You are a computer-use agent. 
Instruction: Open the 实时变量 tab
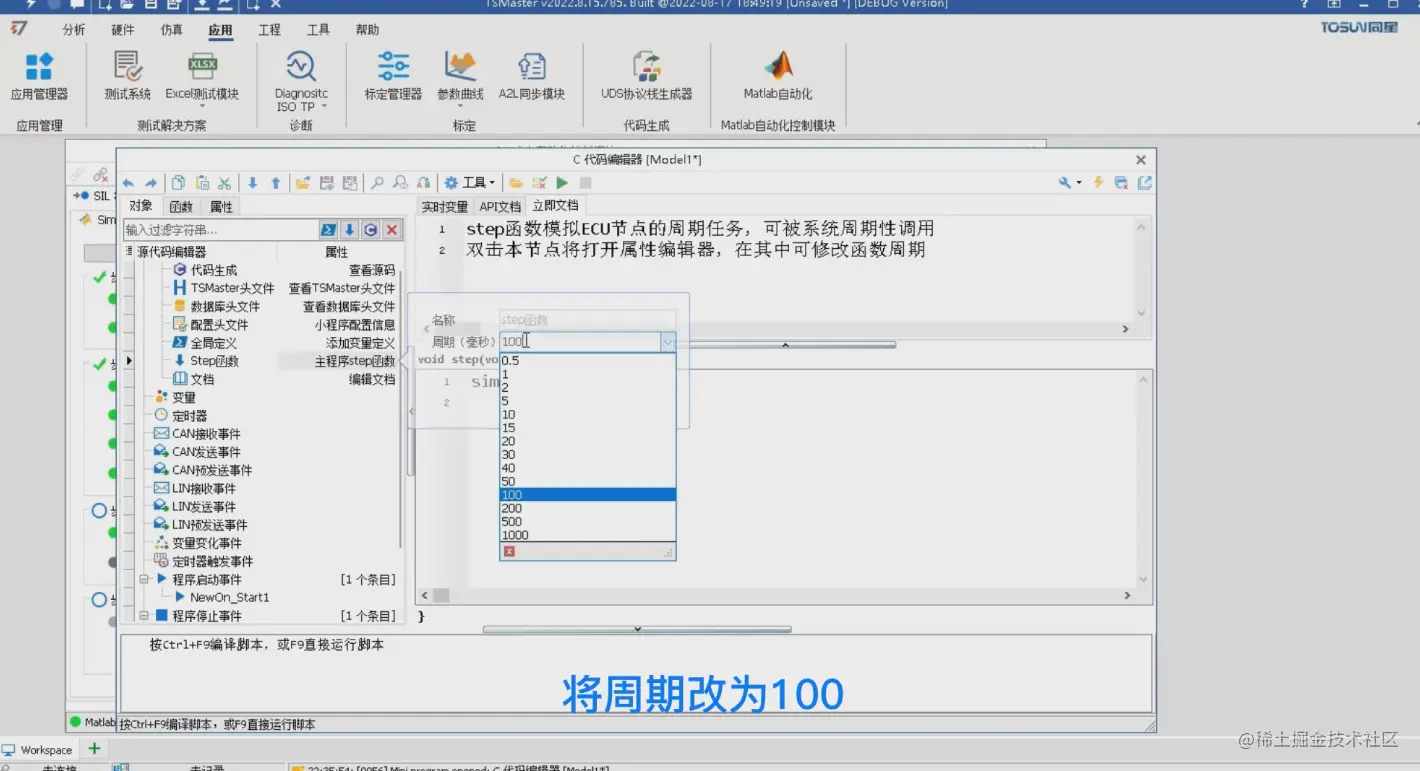click(445, 207)
